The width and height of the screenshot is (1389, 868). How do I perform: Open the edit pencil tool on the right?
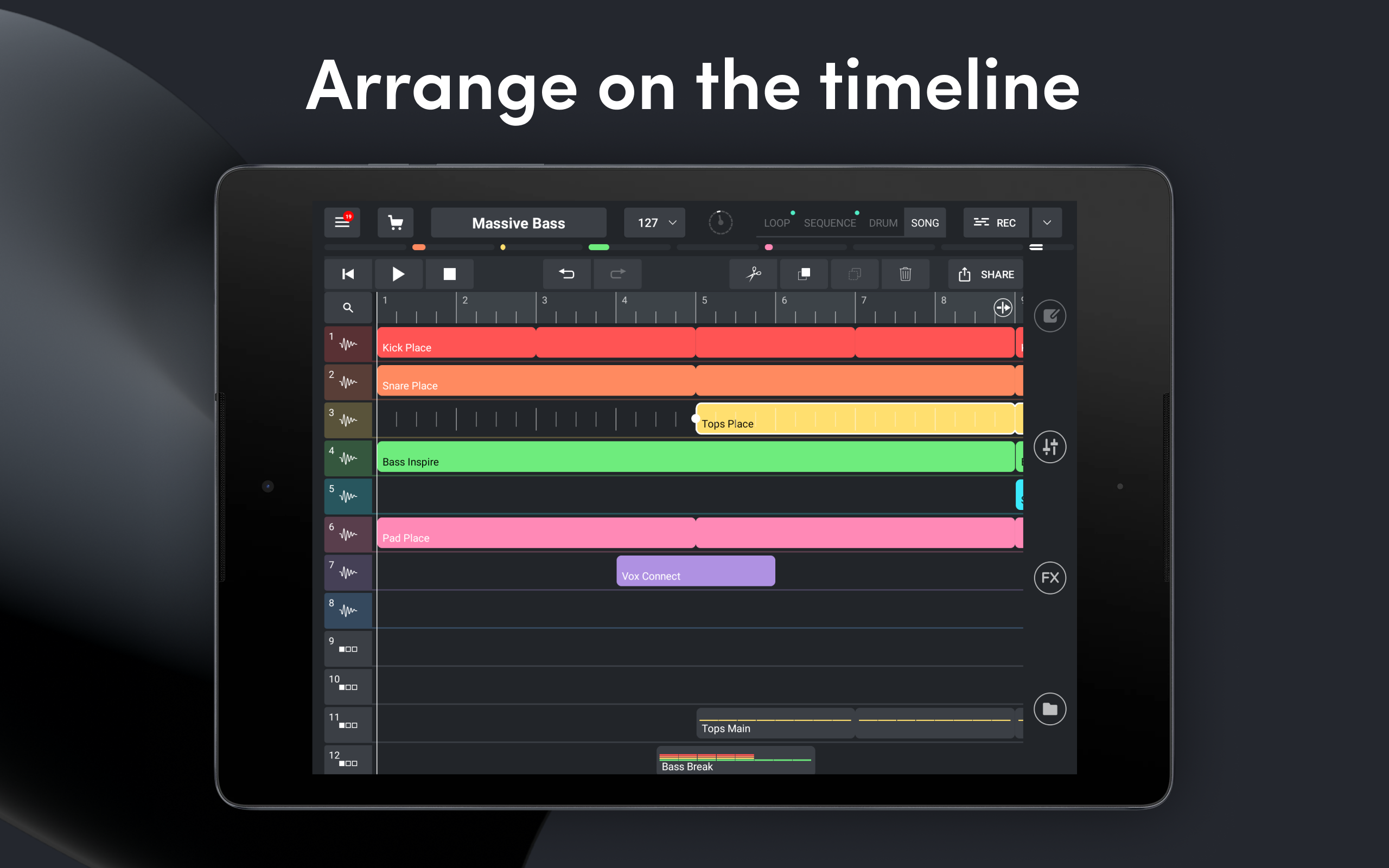click(1050, 316)
